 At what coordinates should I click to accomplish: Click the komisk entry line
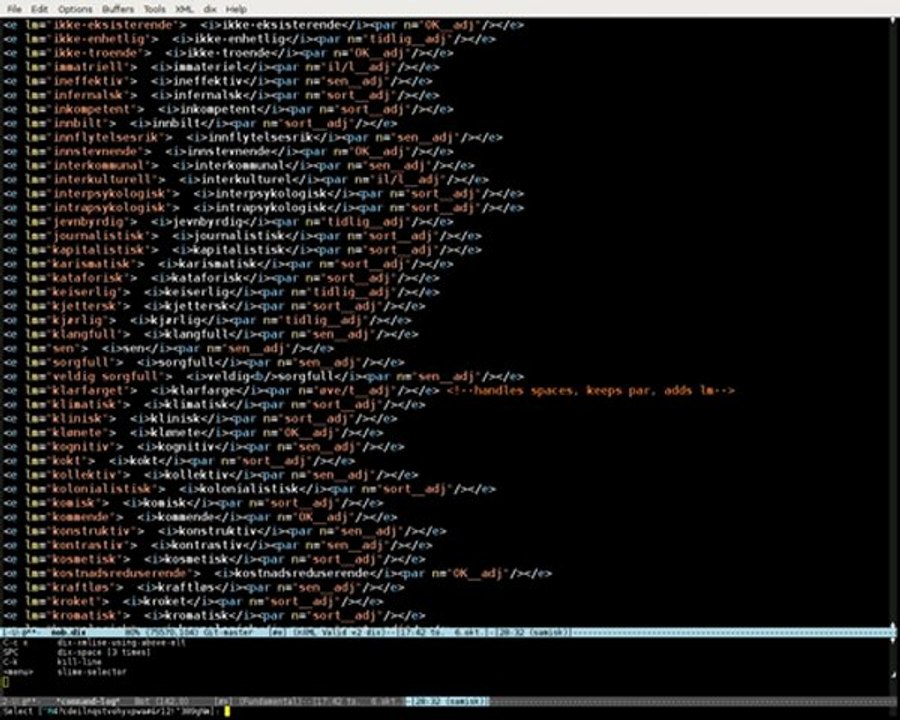(193, 503)
